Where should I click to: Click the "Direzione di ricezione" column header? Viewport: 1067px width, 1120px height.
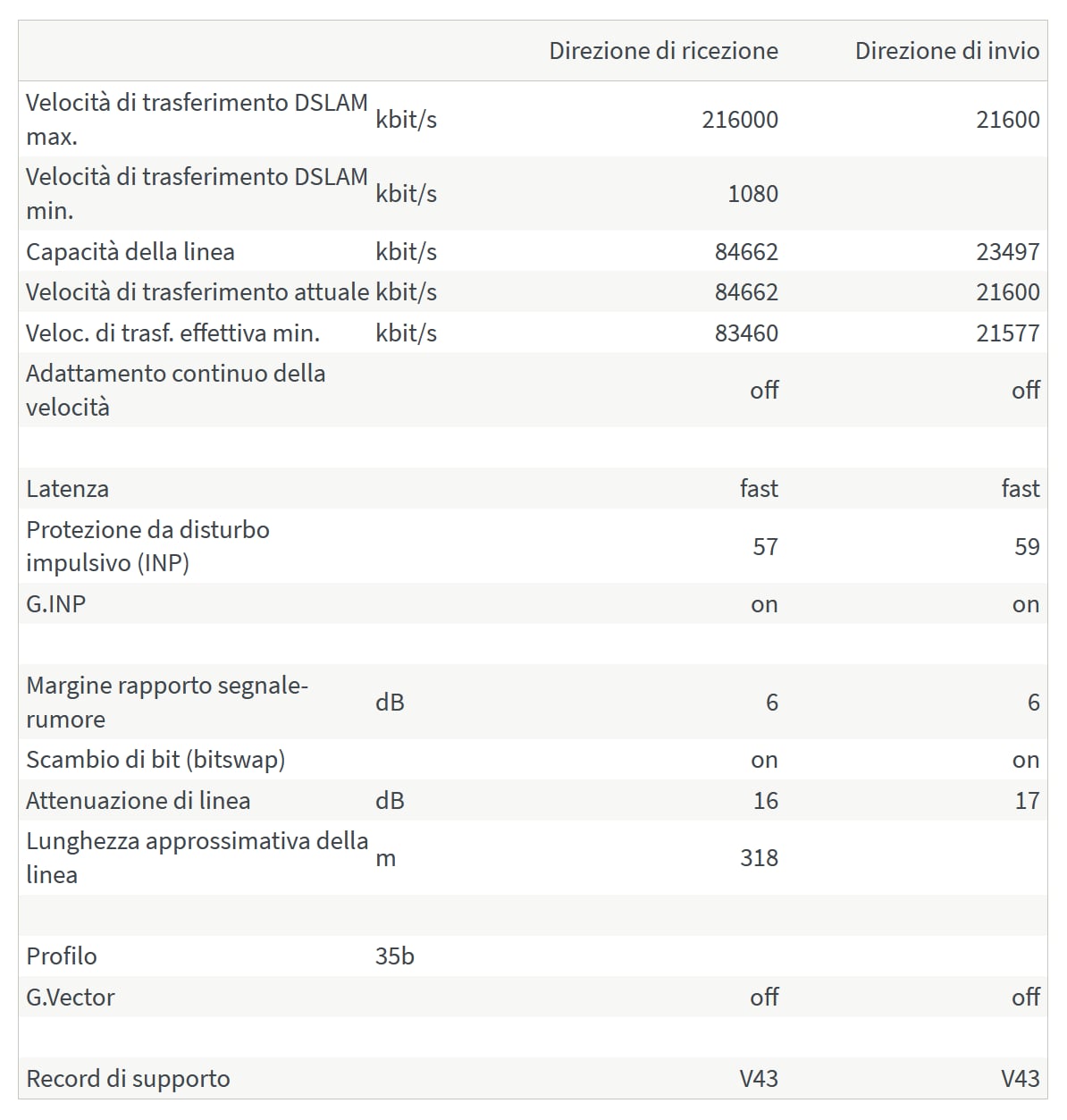(x=663, y=51)
